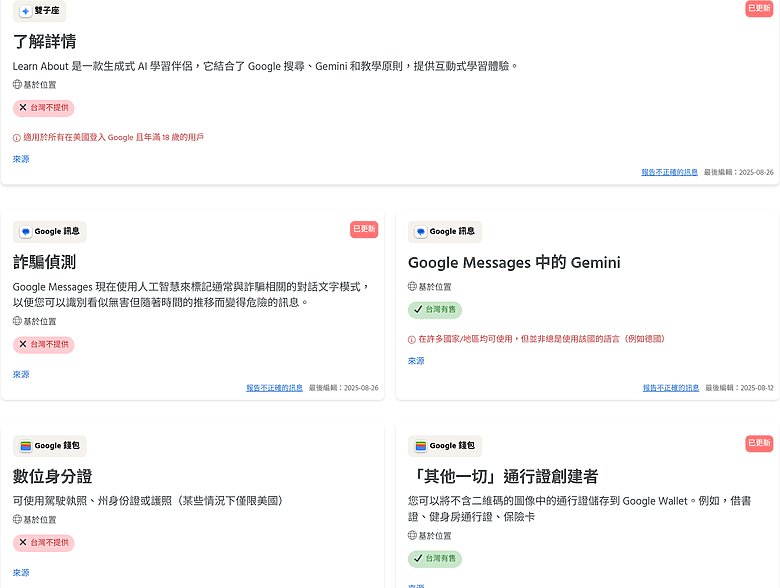Click Messages icon on Google Messages 中的 Gemini card
Image resolution: width=780 pixels, height=588 pixels.
(x=421, y=232)
